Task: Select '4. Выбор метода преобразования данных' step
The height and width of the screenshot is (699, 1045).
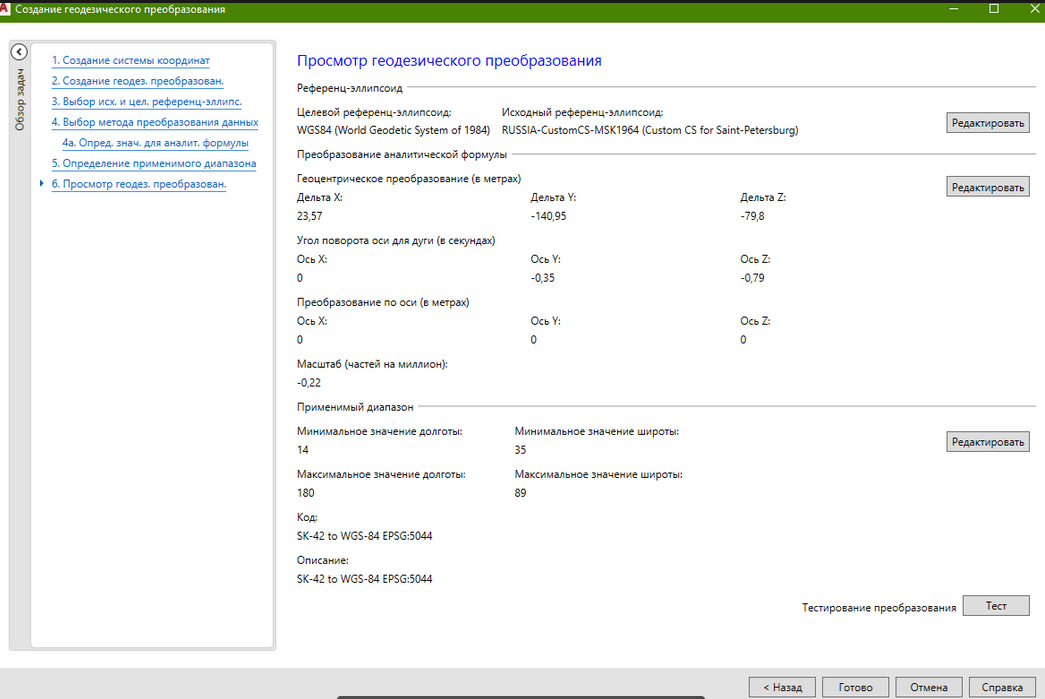Action: 154,122
